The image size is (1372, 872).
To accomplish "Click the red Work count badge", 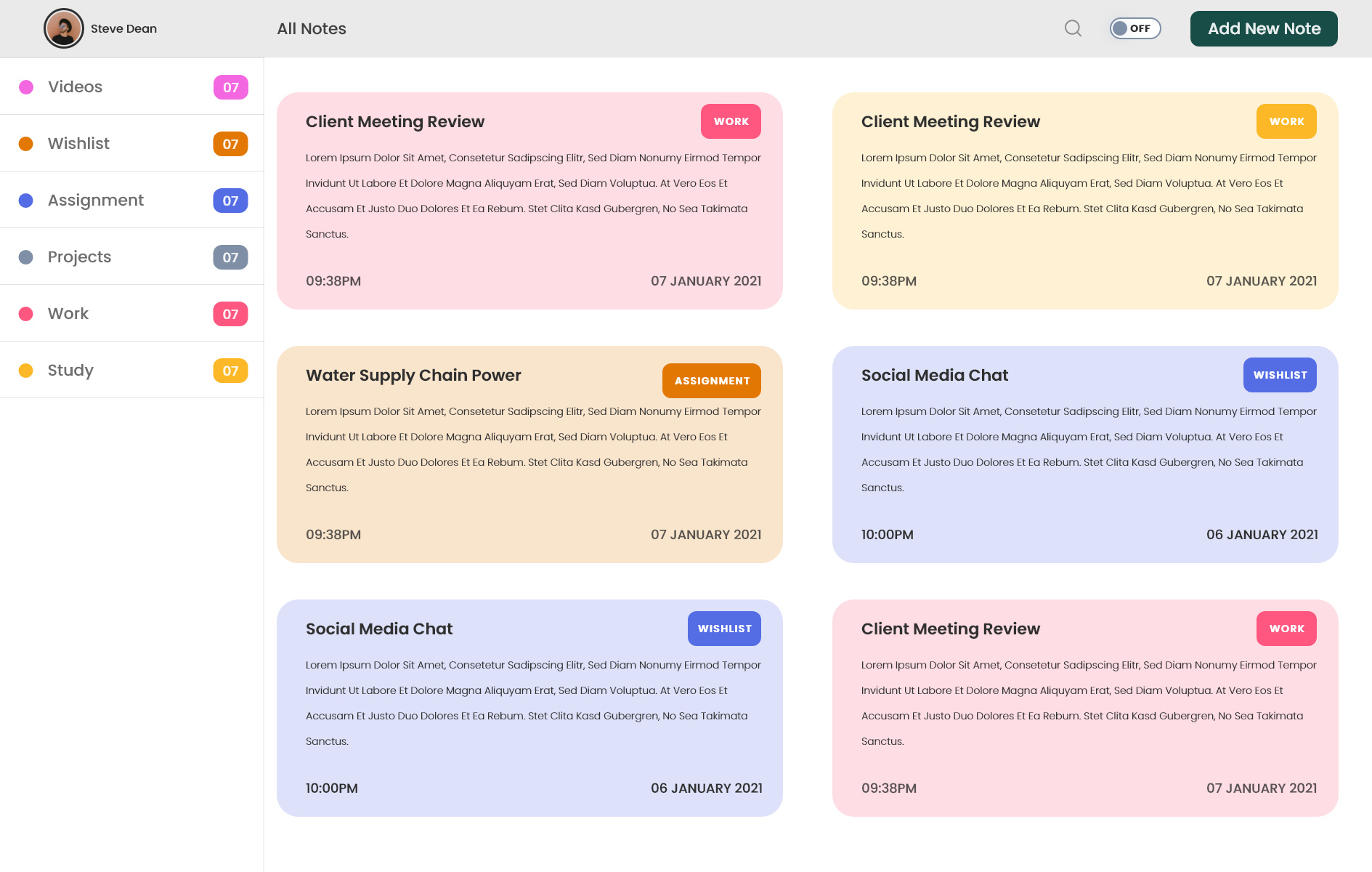I will click(230, 314).
